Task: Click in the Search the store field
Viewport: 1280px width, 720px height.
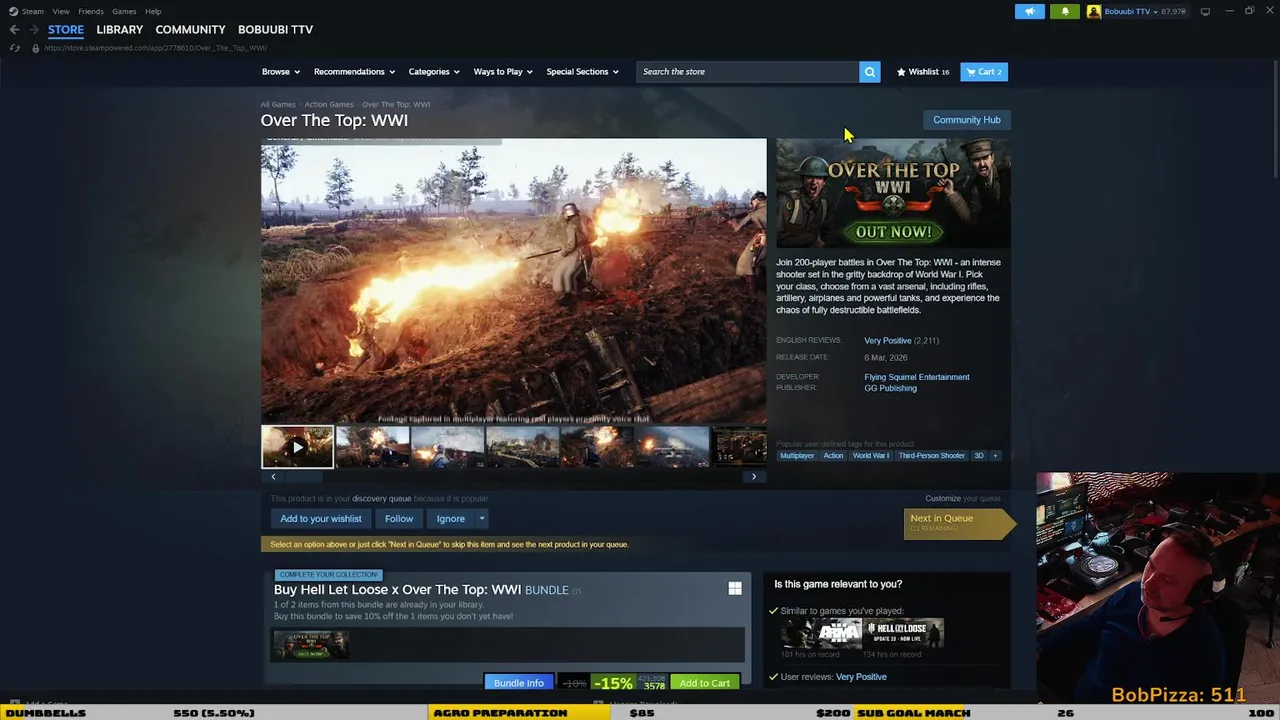Action: 747,72
